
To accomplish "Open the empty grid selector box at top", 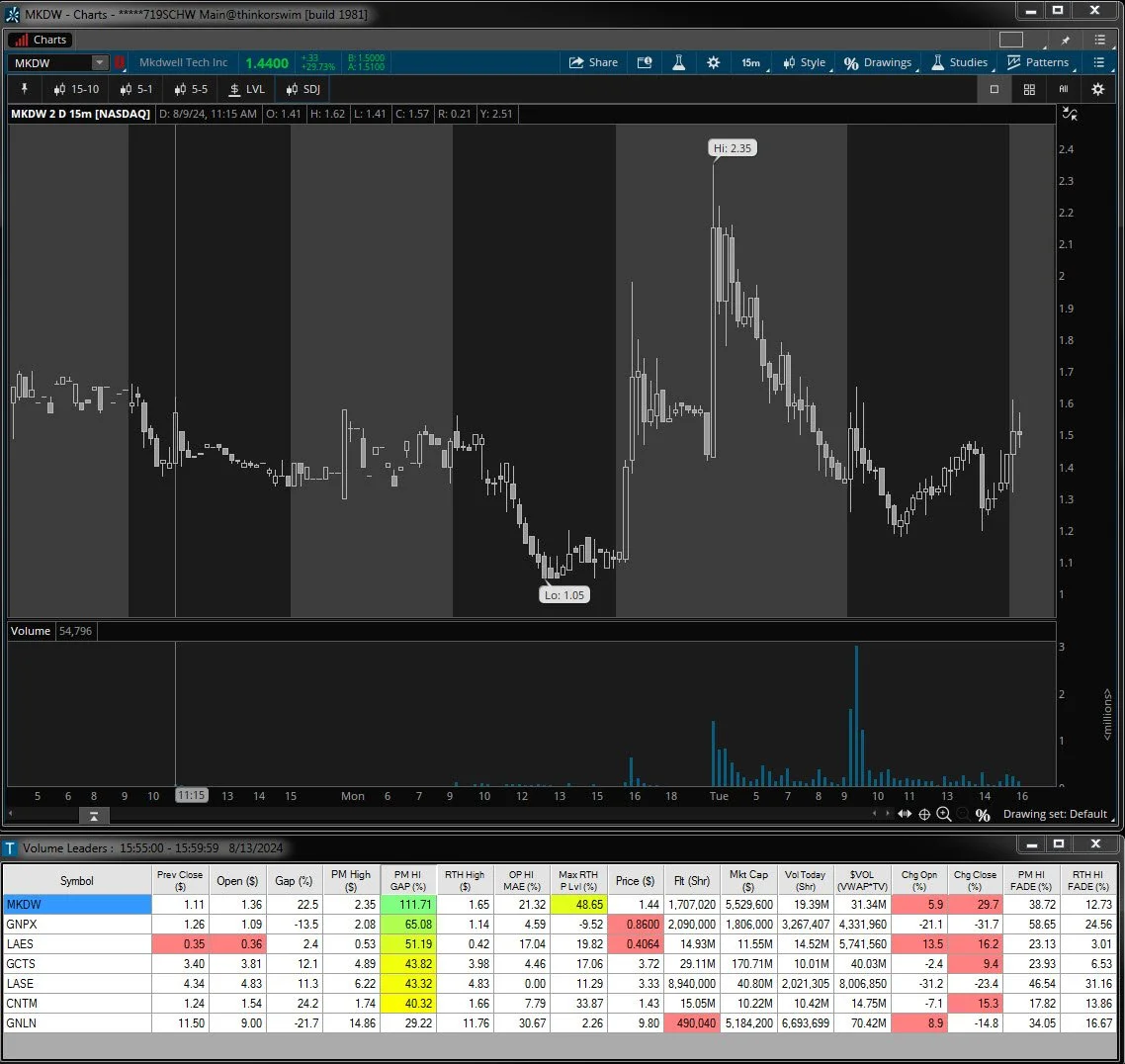I will tap(1011, 40).
